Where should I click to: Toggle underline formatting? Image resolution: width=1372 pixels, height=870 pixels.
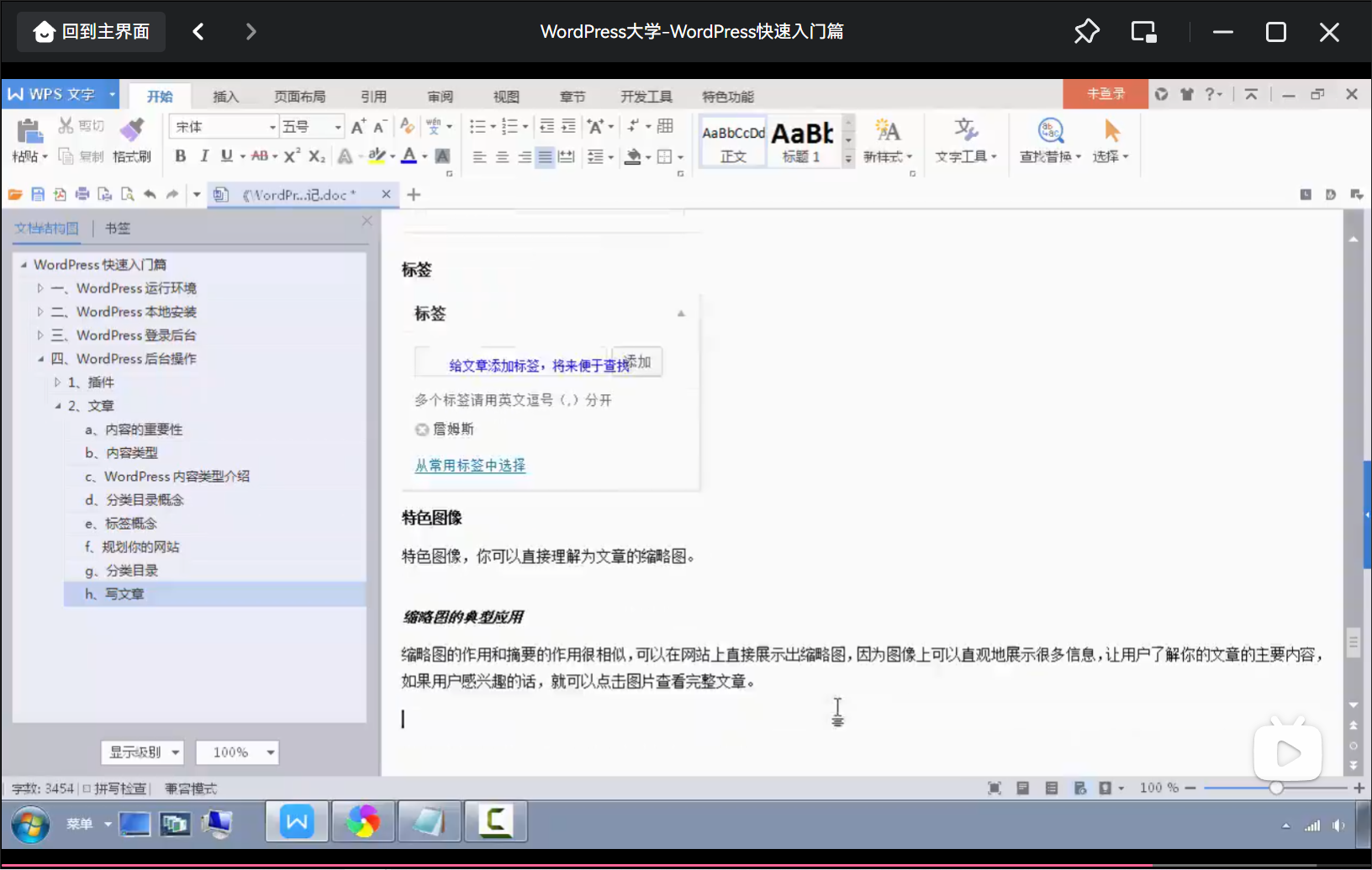226,156
